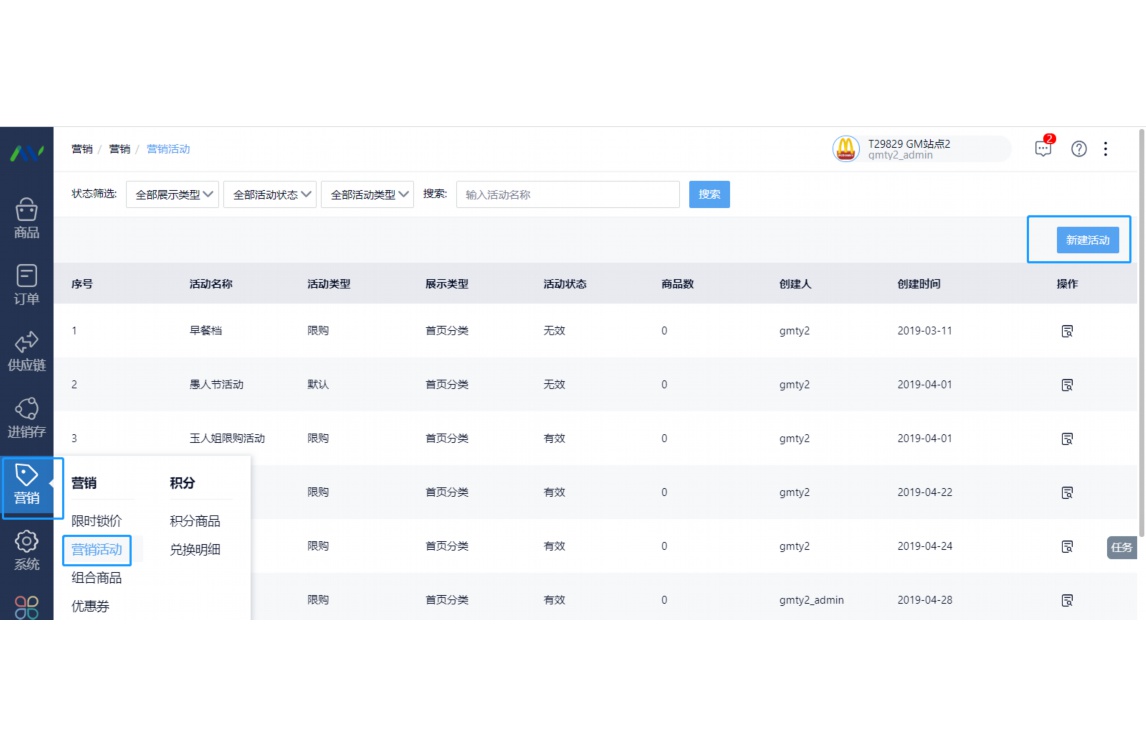Click the overflow three-dot menu top right
Viewport: 1146px width, 746px height.
pos(1106,148)
